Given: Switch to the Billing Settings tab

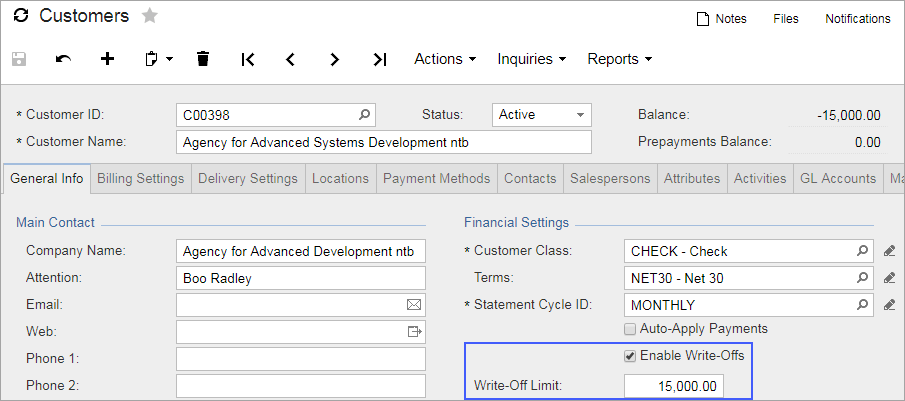Looking at the screenshot, I should (x=140, y=179).
